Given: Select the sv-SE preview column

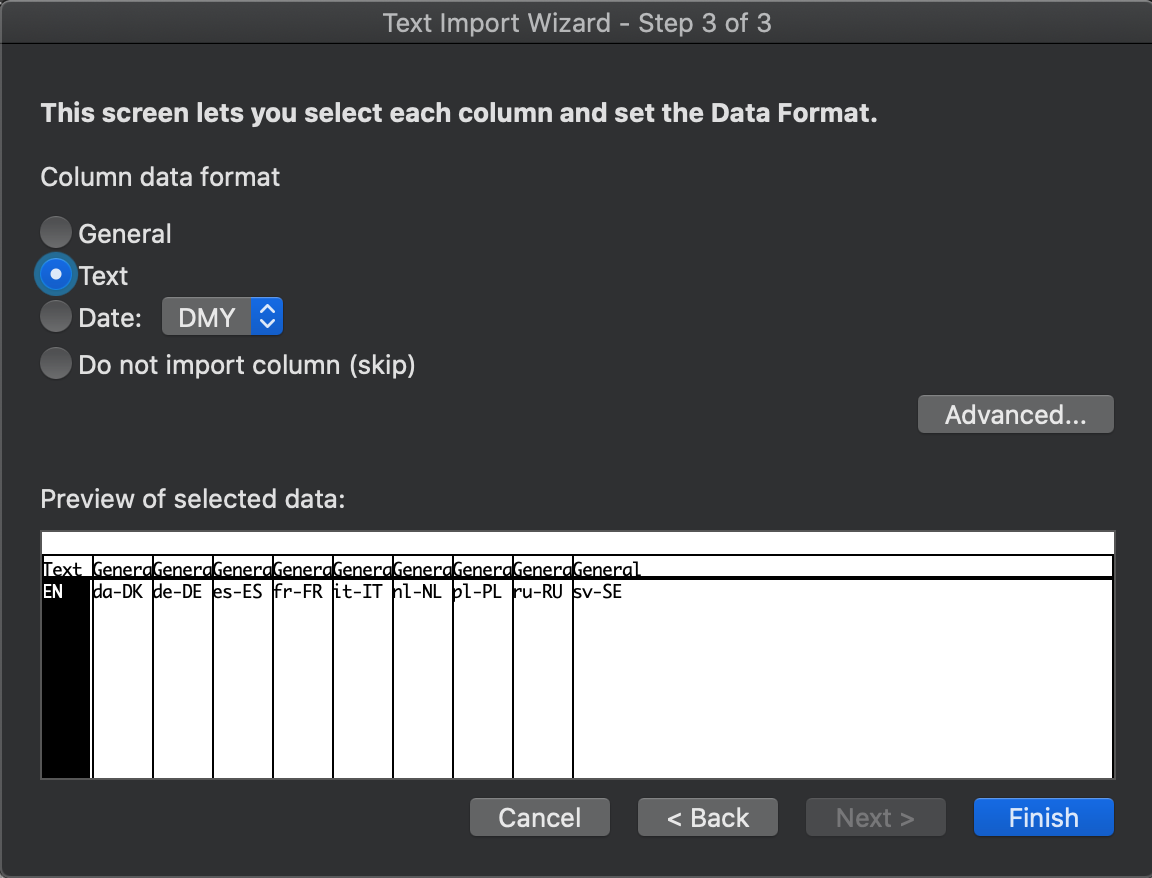Looking at the screenshot, I should coord(843,678).
